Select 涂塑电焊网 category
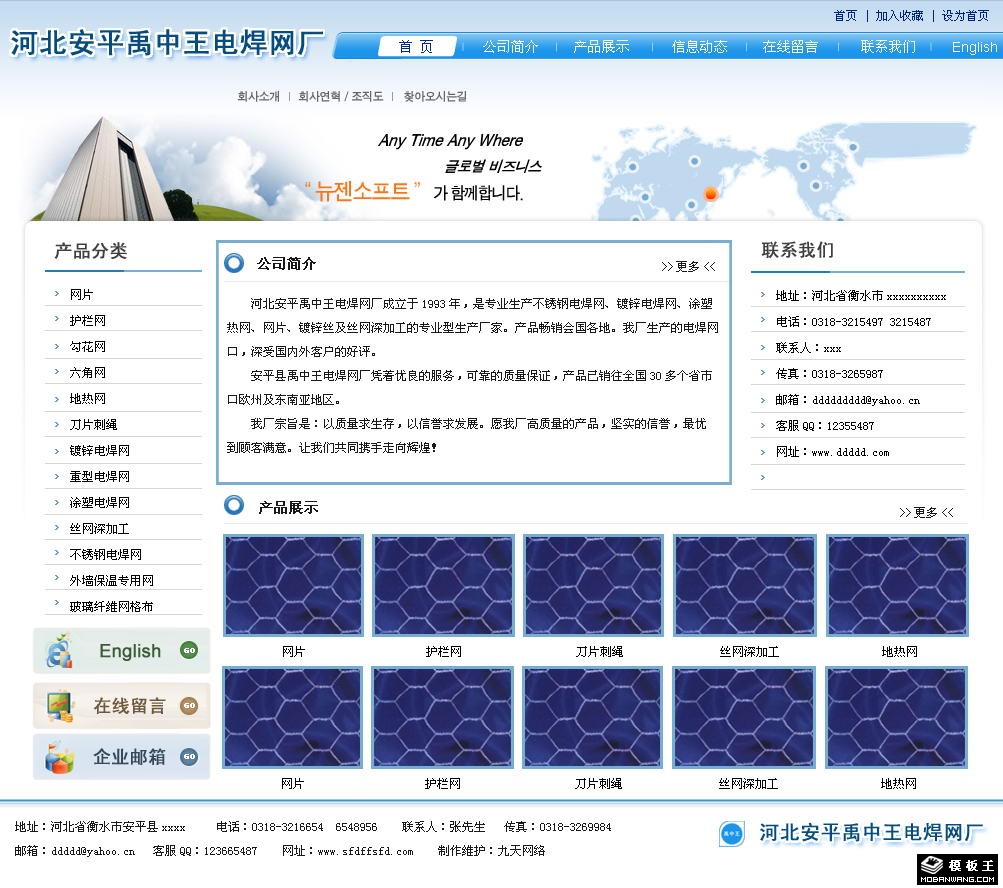This screenshot has width=1003, height=888. (x=100, y=502)
